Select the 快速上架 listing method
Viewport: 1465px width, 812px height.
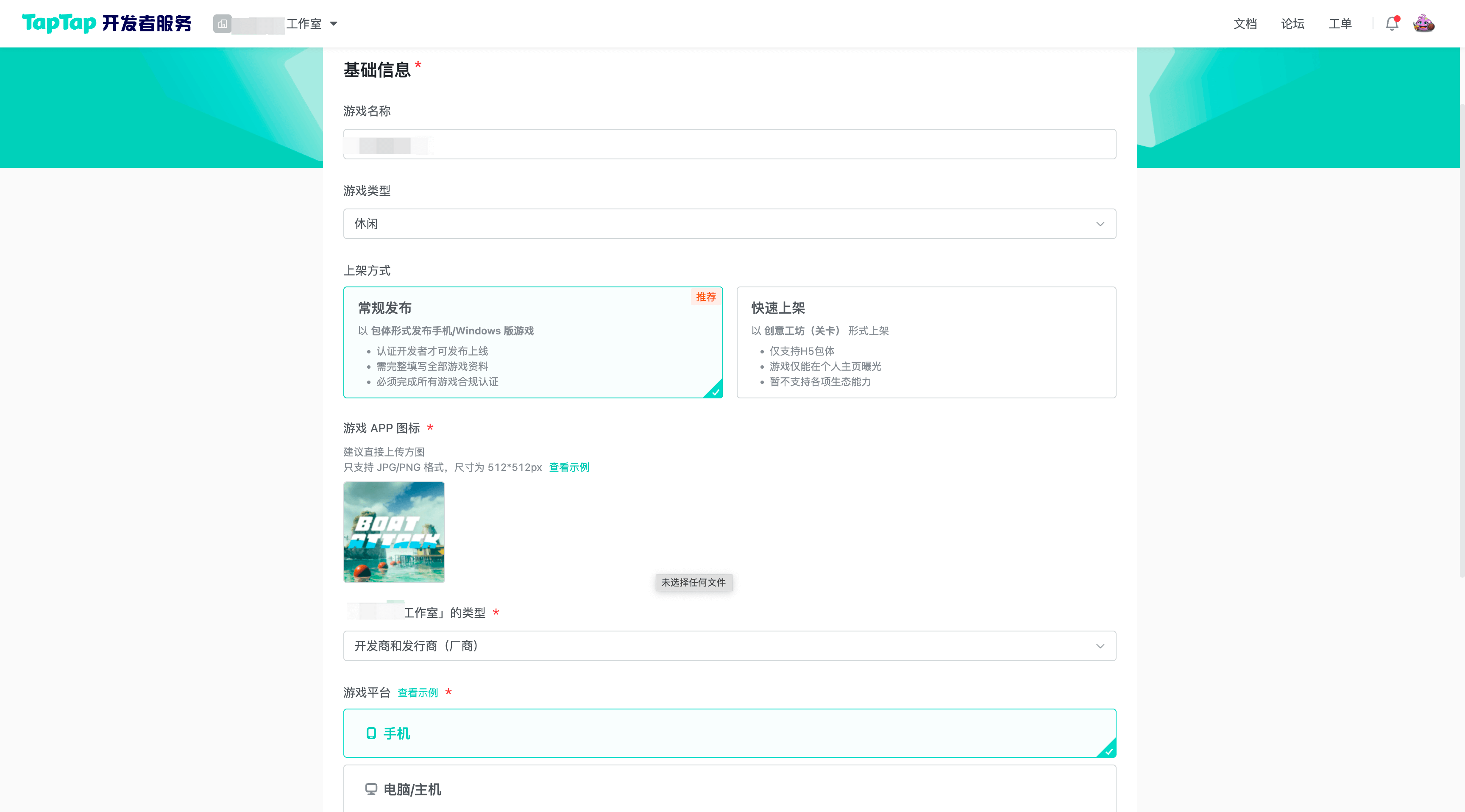coord(926,342)
